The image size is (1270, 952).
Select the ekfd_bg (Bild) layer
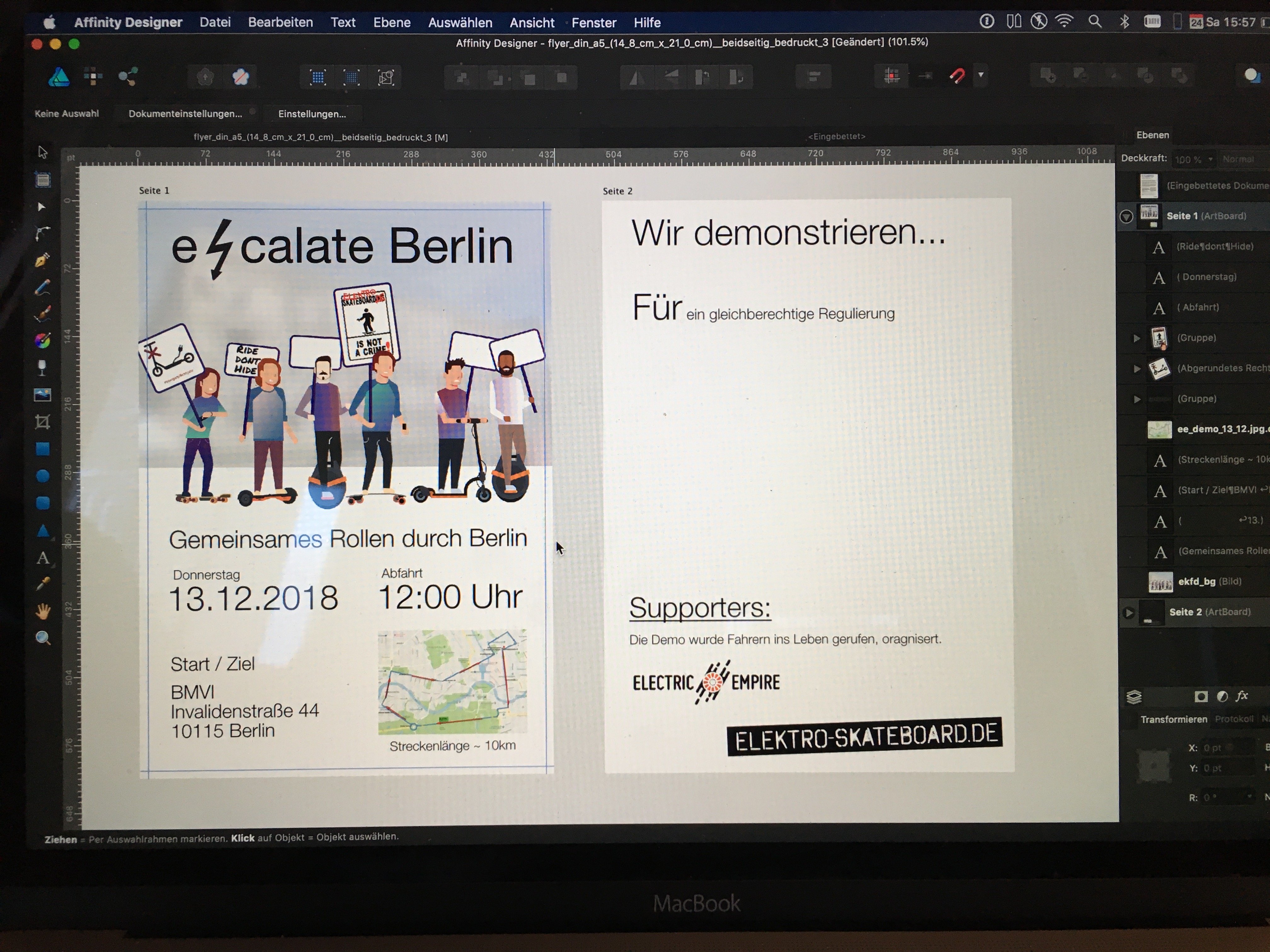pos(1195,582)
